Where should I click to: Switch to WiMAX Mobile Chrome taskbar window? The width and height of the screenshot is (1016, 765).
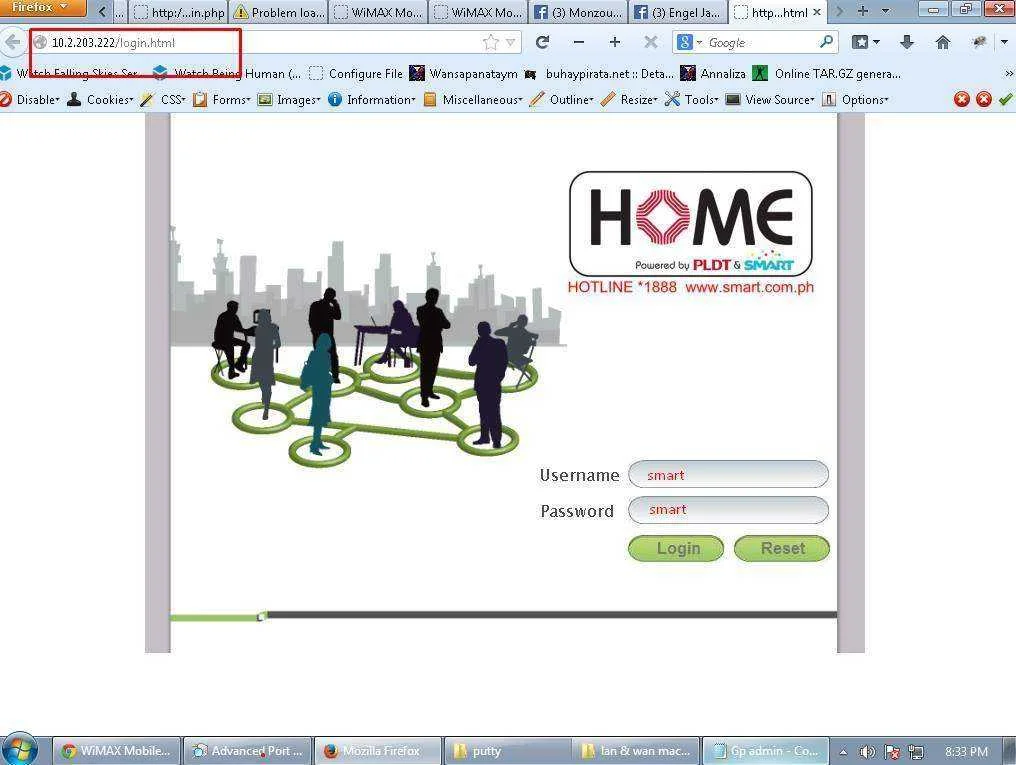point(117,751)
